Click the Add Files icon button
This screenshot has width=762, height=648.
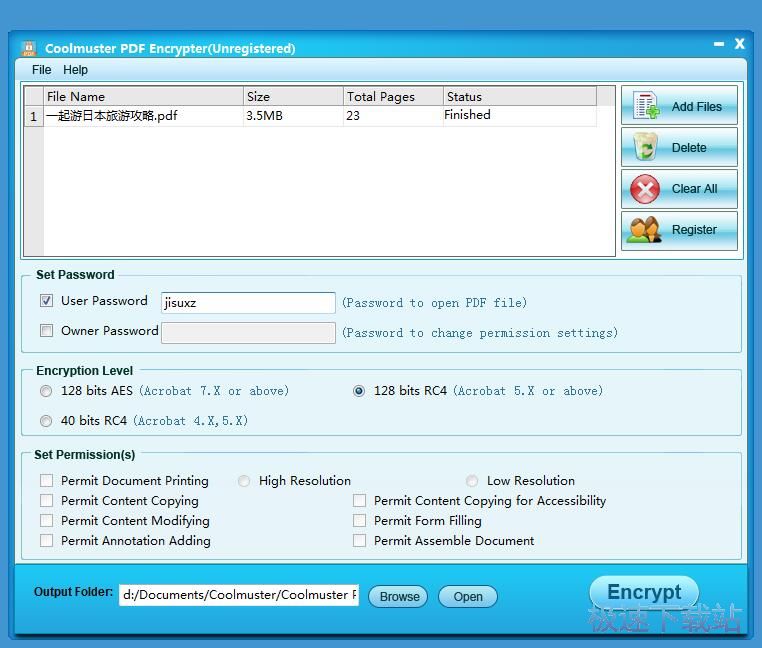click(646, 106)
